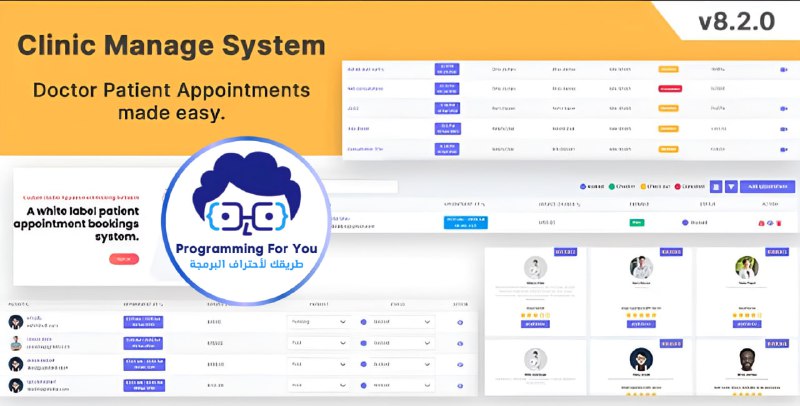Click the Add Appointment button
Viewport: 800px width, 406px height.
click(x=767, y=187)
